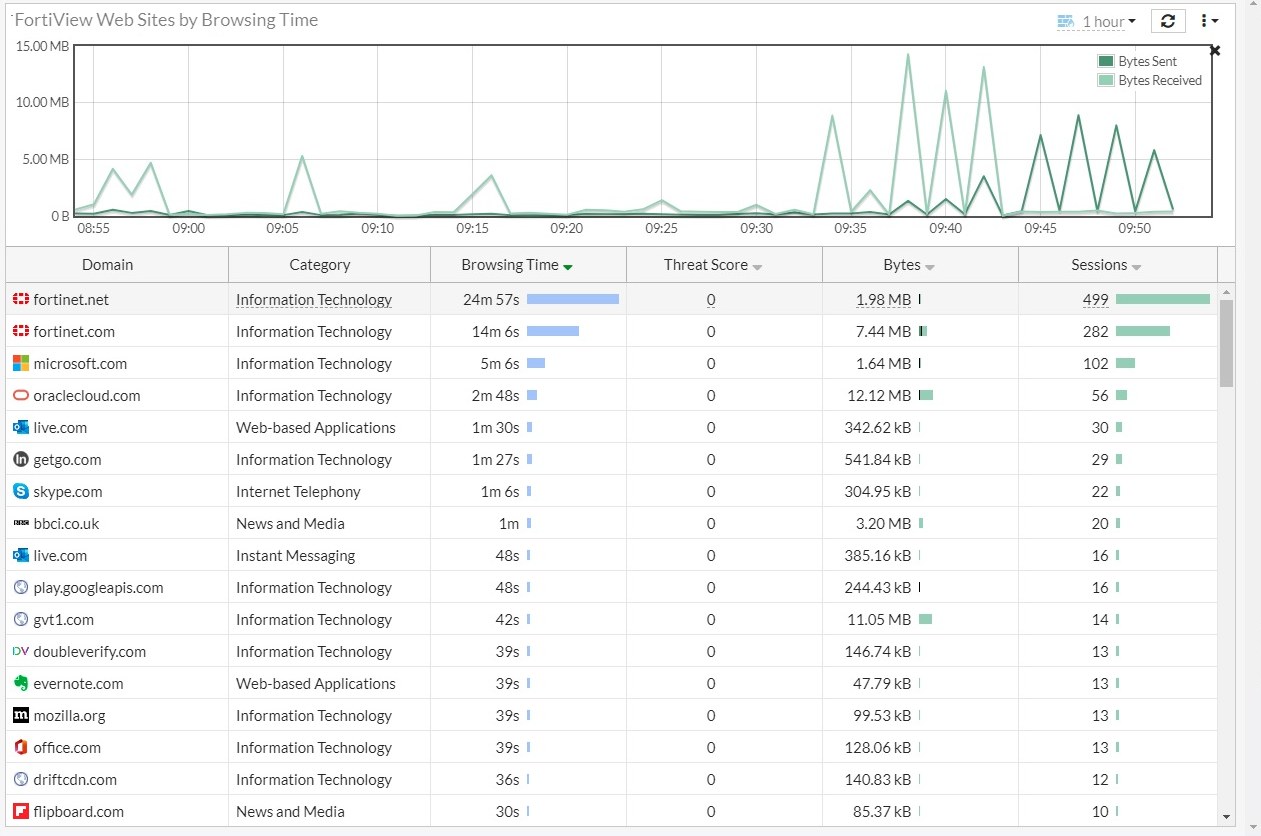Viewport: 1261px width, 836px height.
Task: Click the table vertical scrollbar thumb
Action: [1226, 343]
